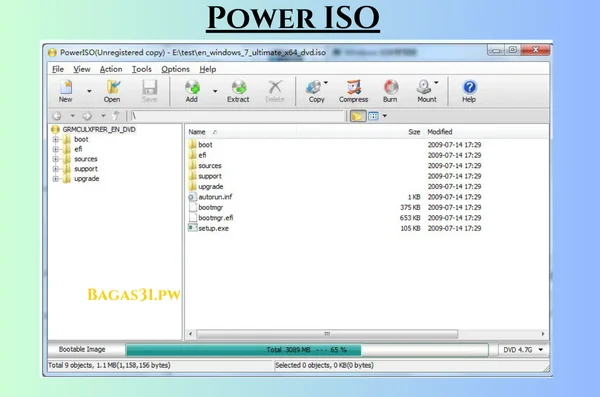Select setup.exe in file list
This screenshot has height=397, width=600.
click(214, 228)
